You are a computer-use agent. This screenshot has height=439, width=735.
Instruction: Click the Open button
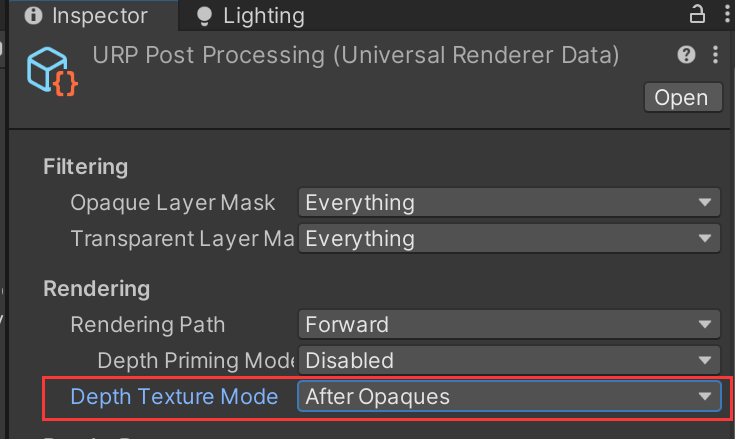pos(683,97)
